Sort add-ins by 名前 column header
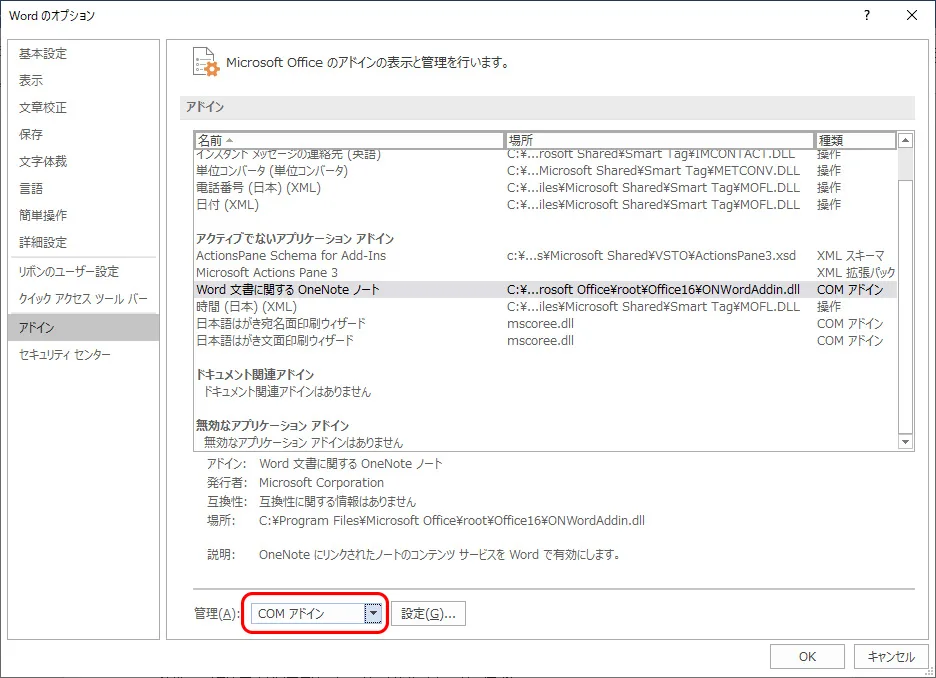 tap(350, 140)
